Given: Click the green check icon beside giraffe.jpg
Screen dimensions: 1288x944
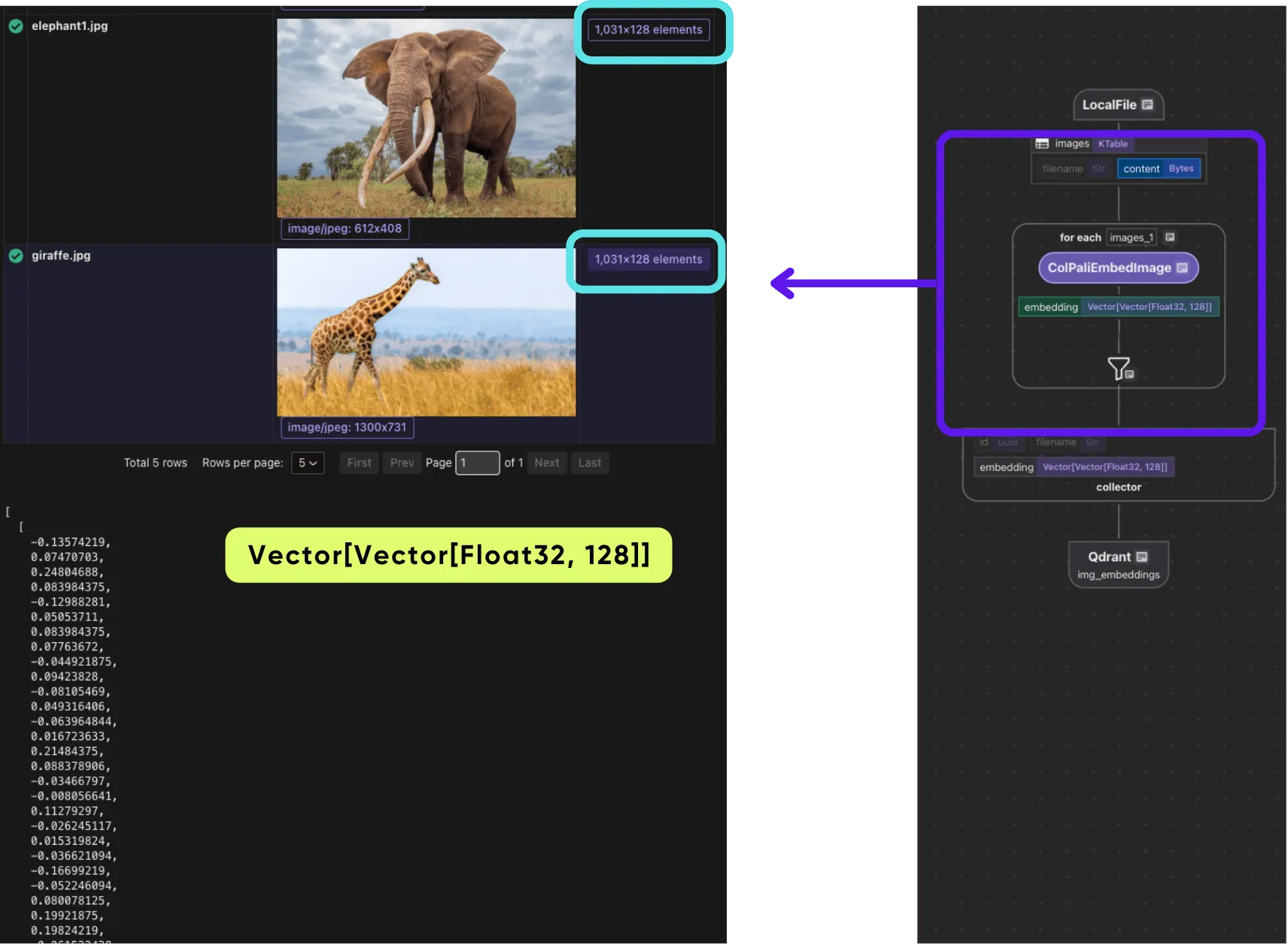Looking at the screenshot, I should (x=16, y=256).
